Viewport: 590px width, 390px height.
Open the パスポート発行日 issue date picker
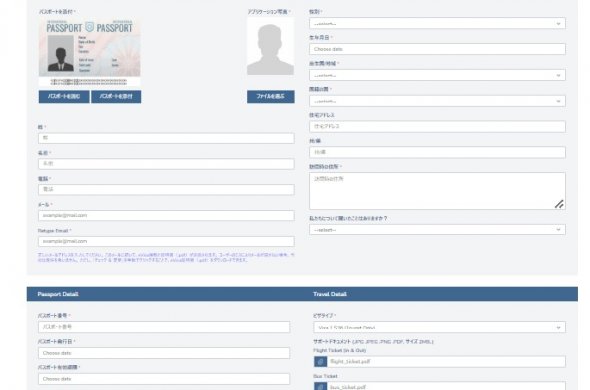[x=164, y=353]
